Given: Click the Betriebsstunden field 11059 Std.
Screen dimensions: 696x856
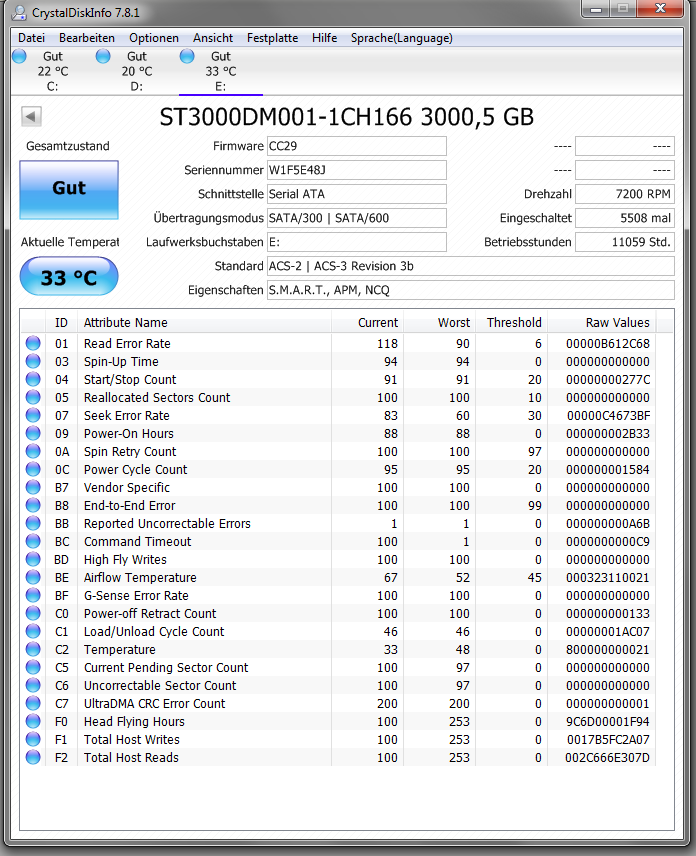Looking at the screenshot, I should point(625,242).
